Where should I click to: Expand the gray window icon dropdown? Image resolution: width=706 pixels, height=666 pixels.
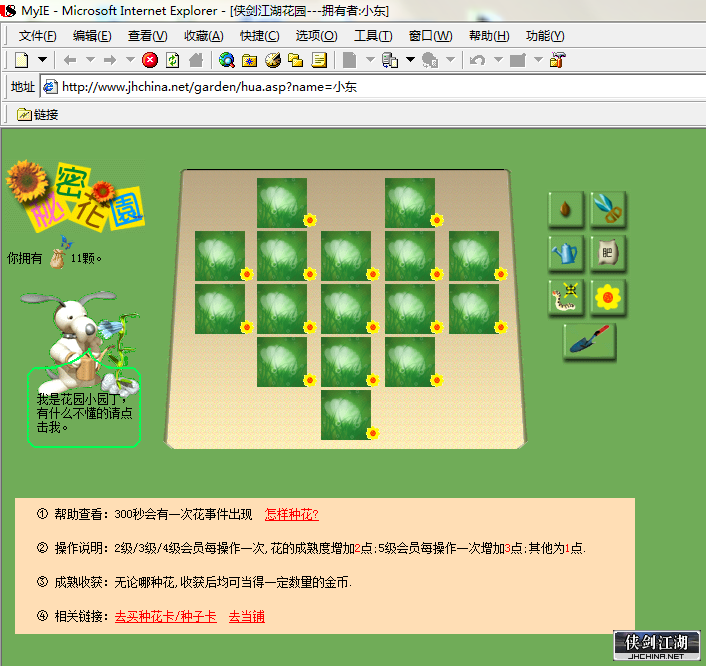pos(538,59)
